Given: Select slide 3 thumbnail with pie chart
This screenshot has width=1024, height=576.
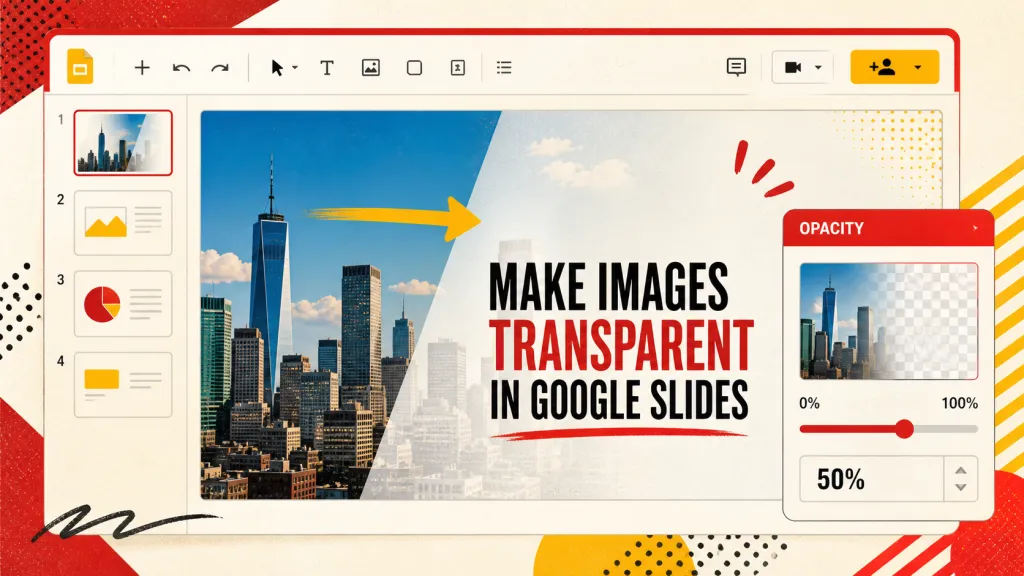Looking at the screenshot, I should [x=123, y=304].
